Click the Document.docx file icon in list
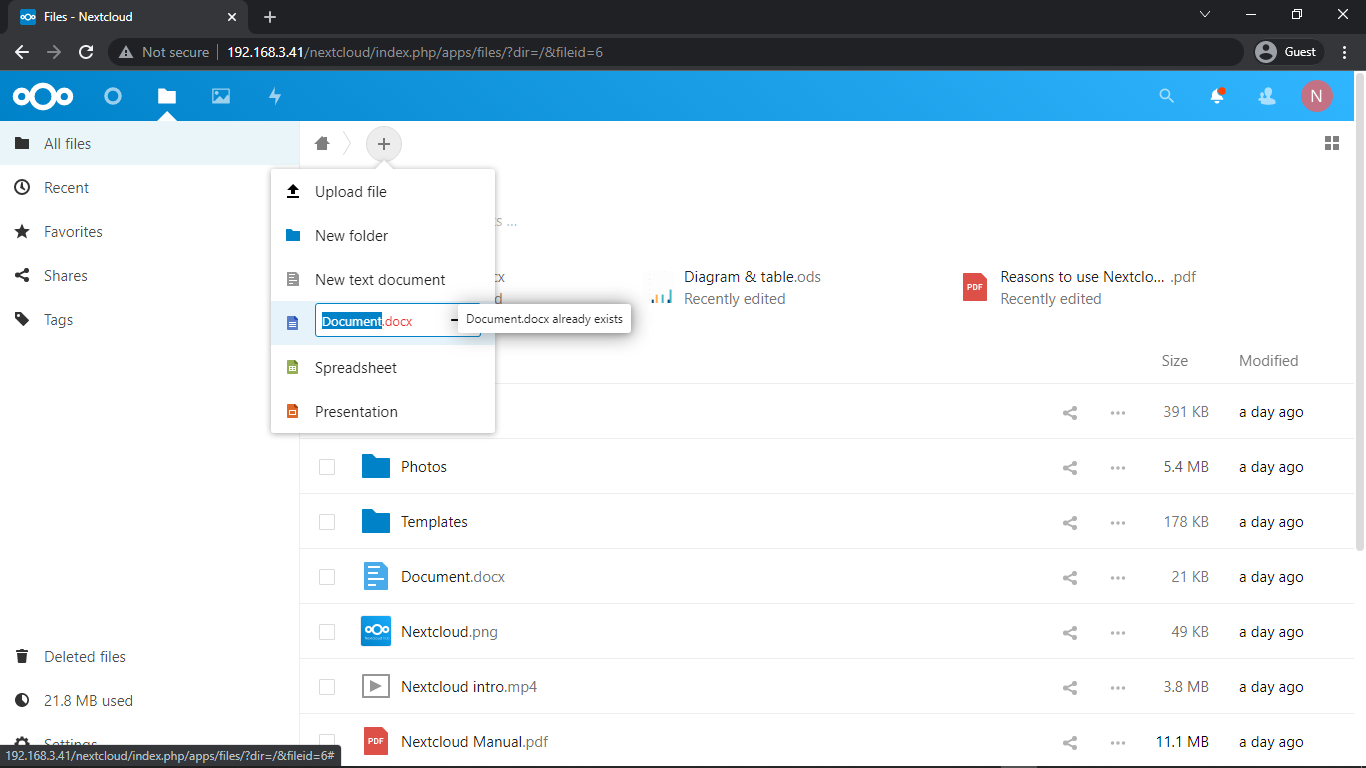Image resolution: width=1366 pixels, height=768 pixels. [376, 576]
